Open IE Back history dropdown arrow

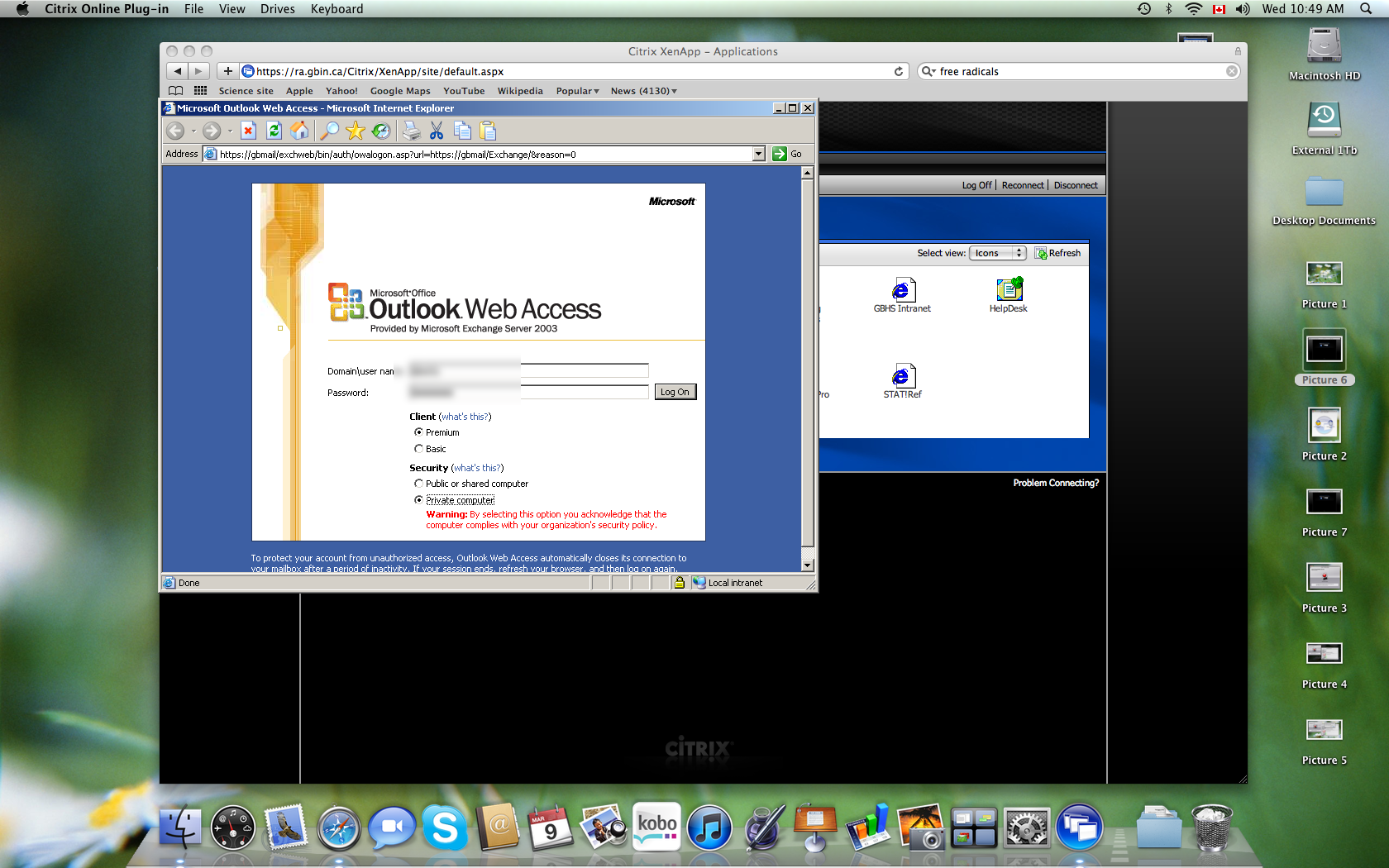coord(193,131)
